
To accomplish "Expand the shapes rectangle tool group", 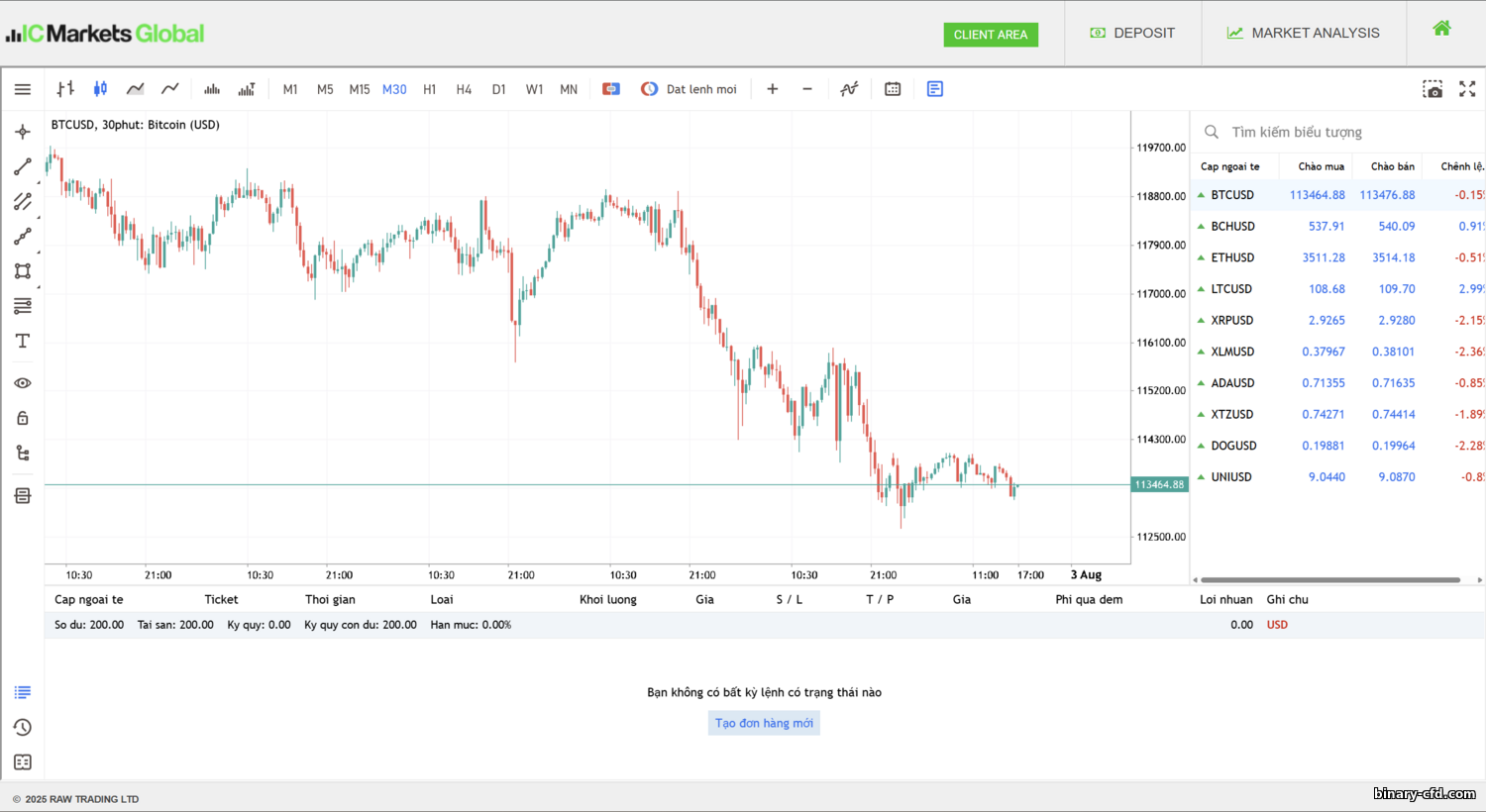I will tap(23, 271).
